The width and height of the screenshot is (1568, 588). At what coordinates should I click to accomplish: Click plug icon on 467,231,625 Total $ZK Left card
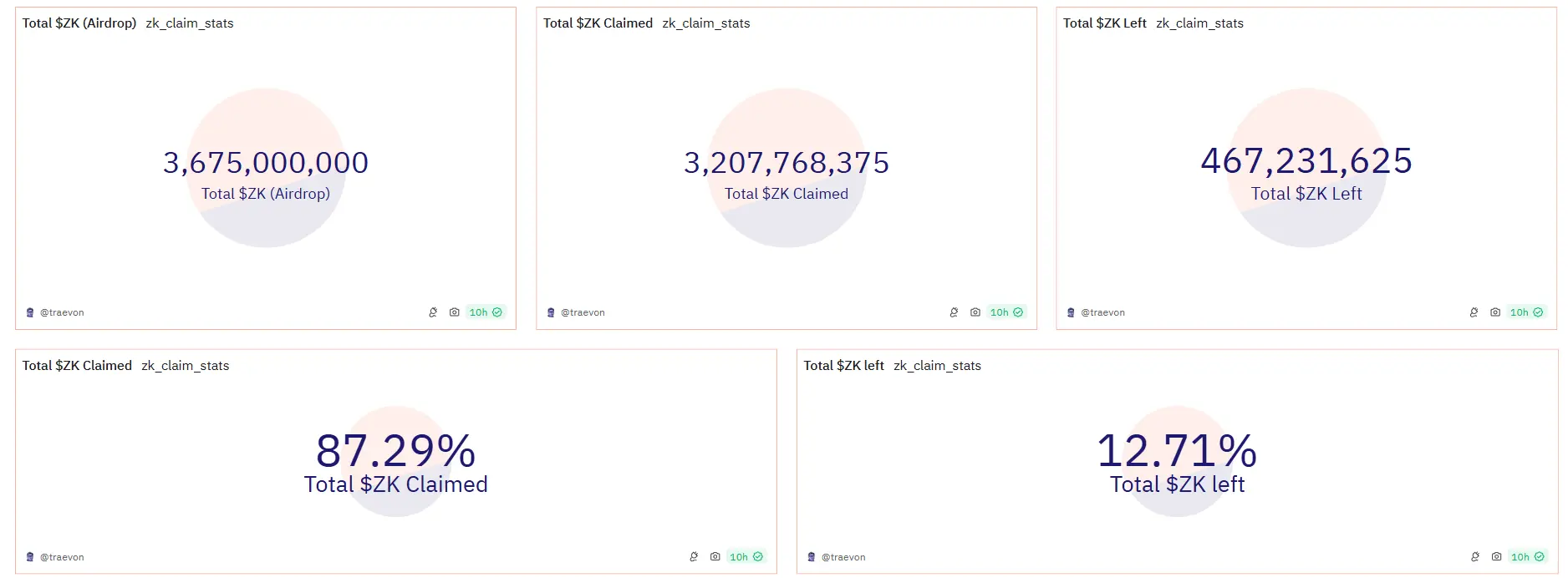(x=1474, y=312)
